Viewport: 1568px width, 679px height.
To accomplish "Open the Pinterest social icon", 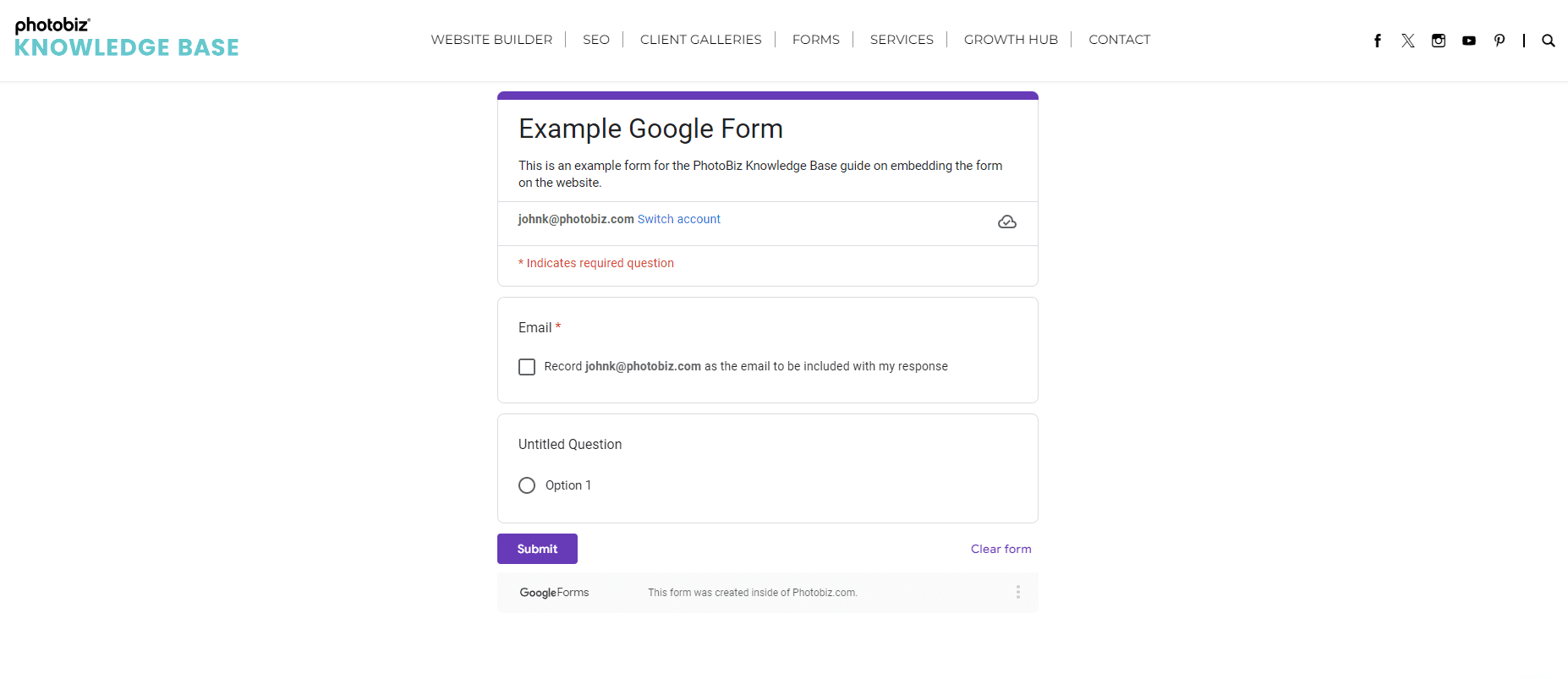I will point(1499,41).
